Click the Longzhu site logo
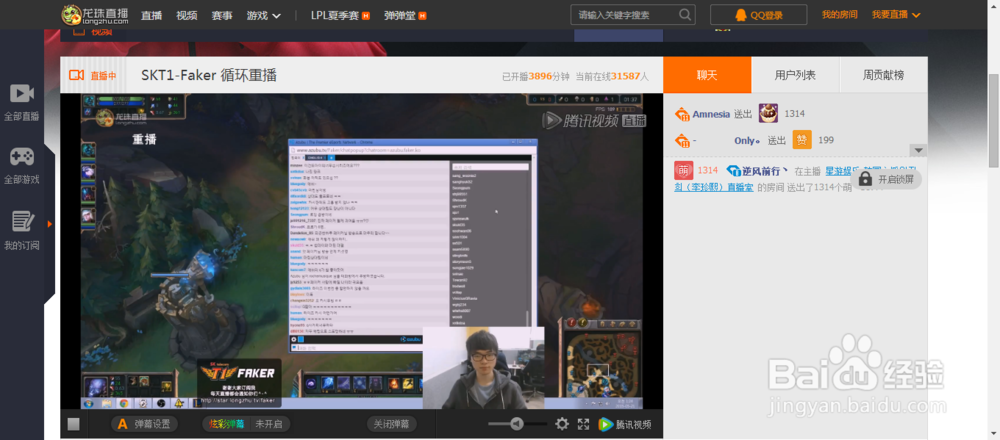 point(95,14)
